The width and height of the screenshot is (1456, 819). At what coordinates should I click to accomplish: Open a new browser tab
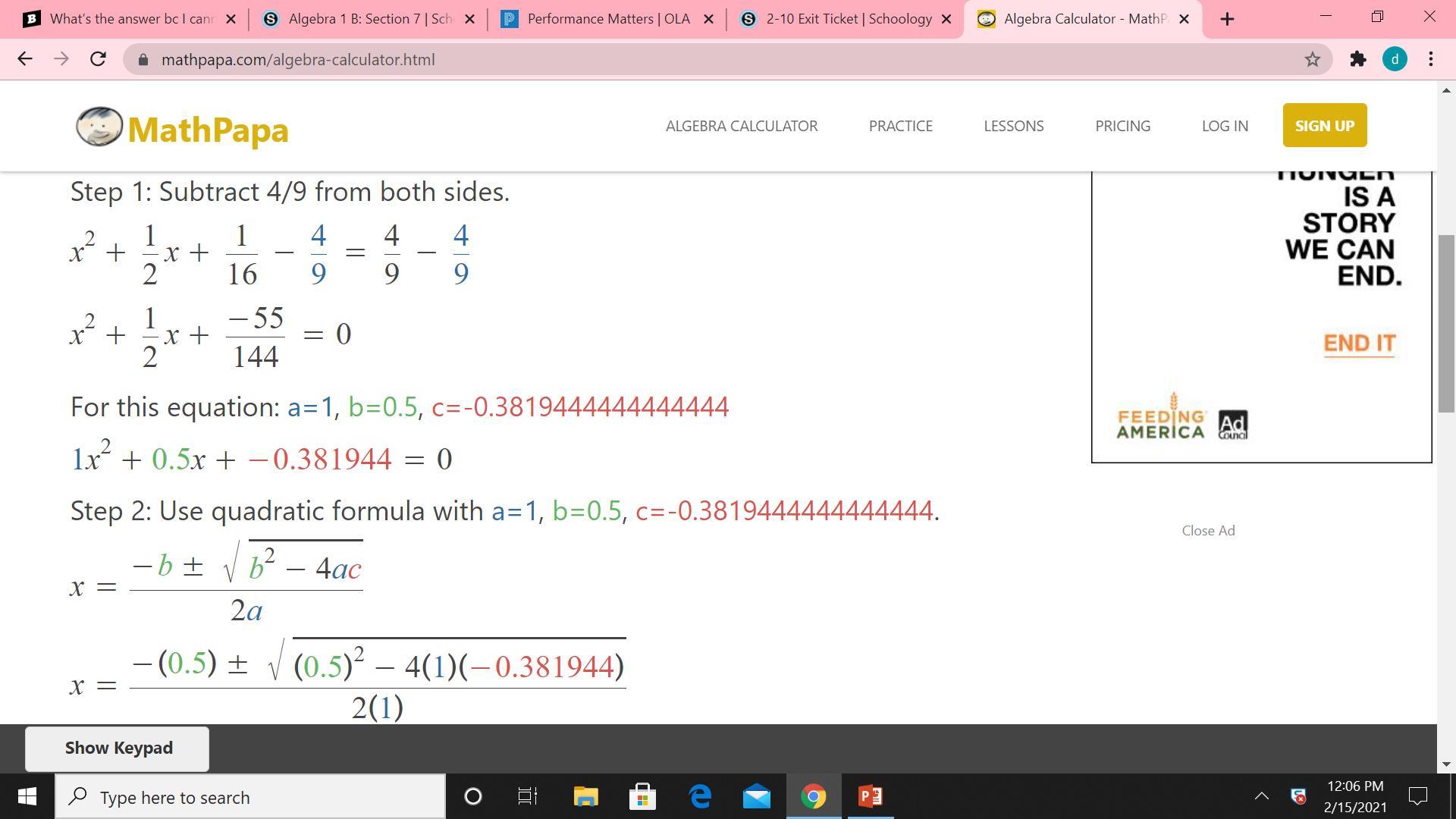[x=1227, y=19]
